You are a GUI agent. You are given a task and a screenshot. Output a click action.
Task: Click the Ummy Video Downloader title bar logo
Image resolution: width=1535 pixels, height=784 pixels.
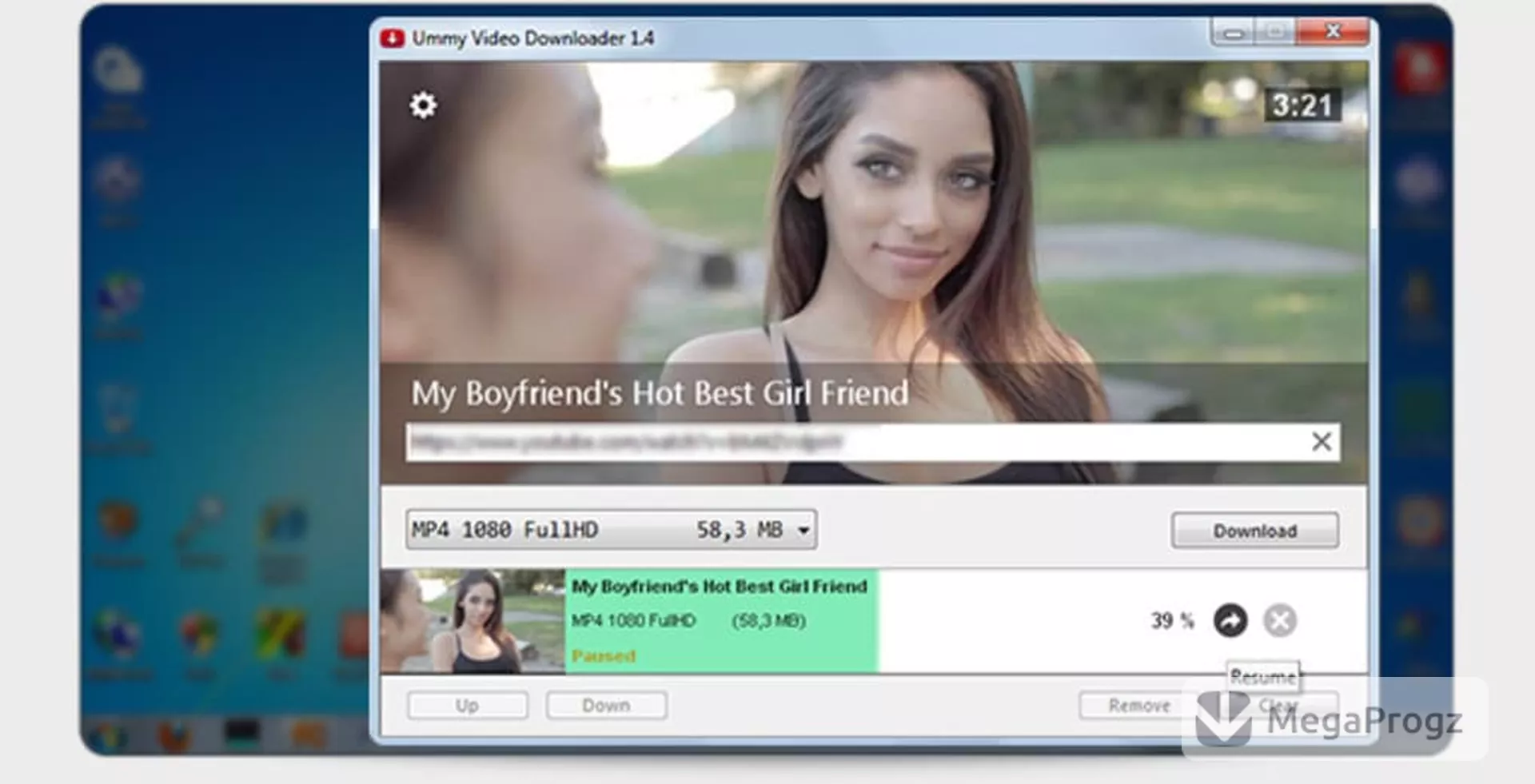click(x=393, y=38)
